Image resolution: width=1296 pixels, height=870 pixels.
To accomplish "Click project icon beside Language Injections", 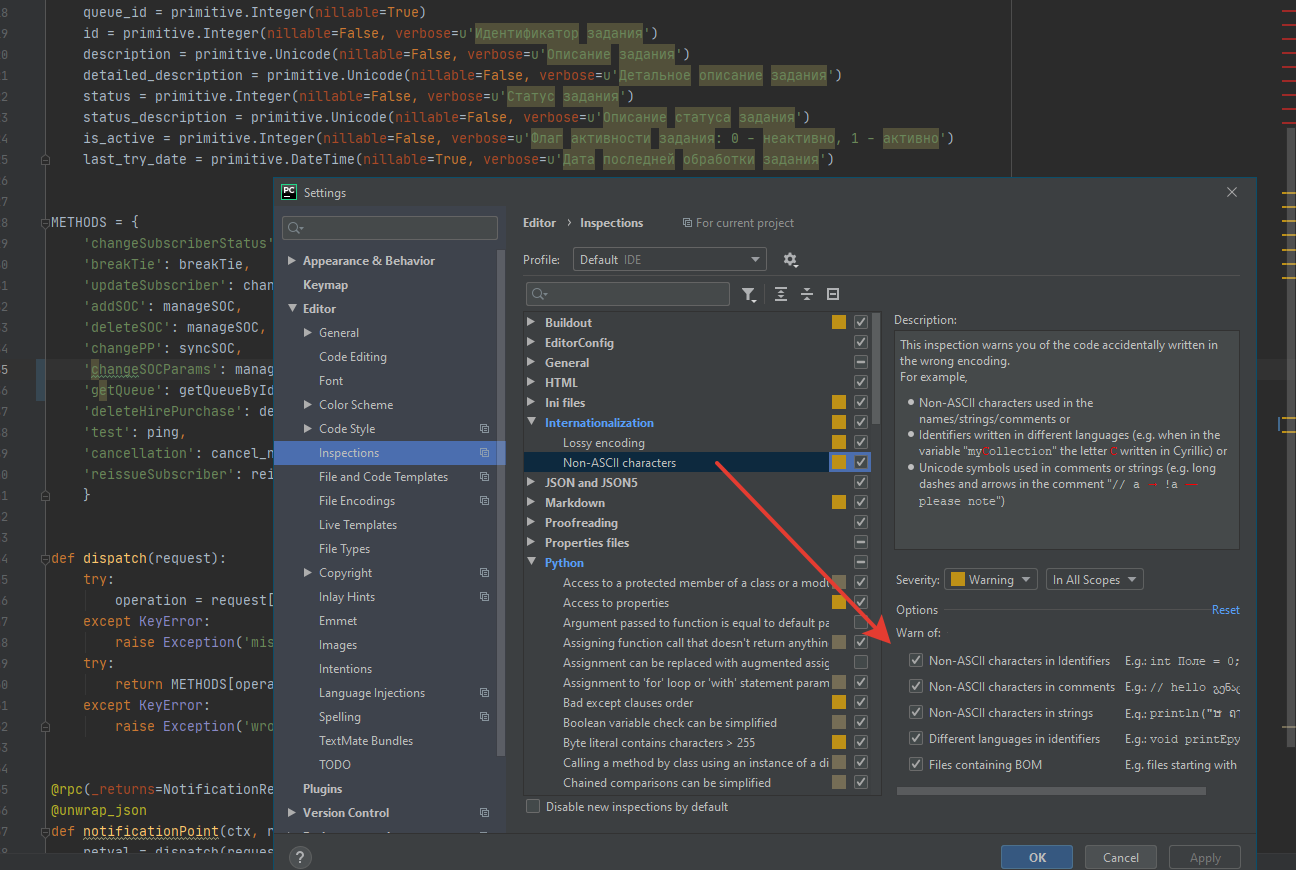I will [484, 693].
